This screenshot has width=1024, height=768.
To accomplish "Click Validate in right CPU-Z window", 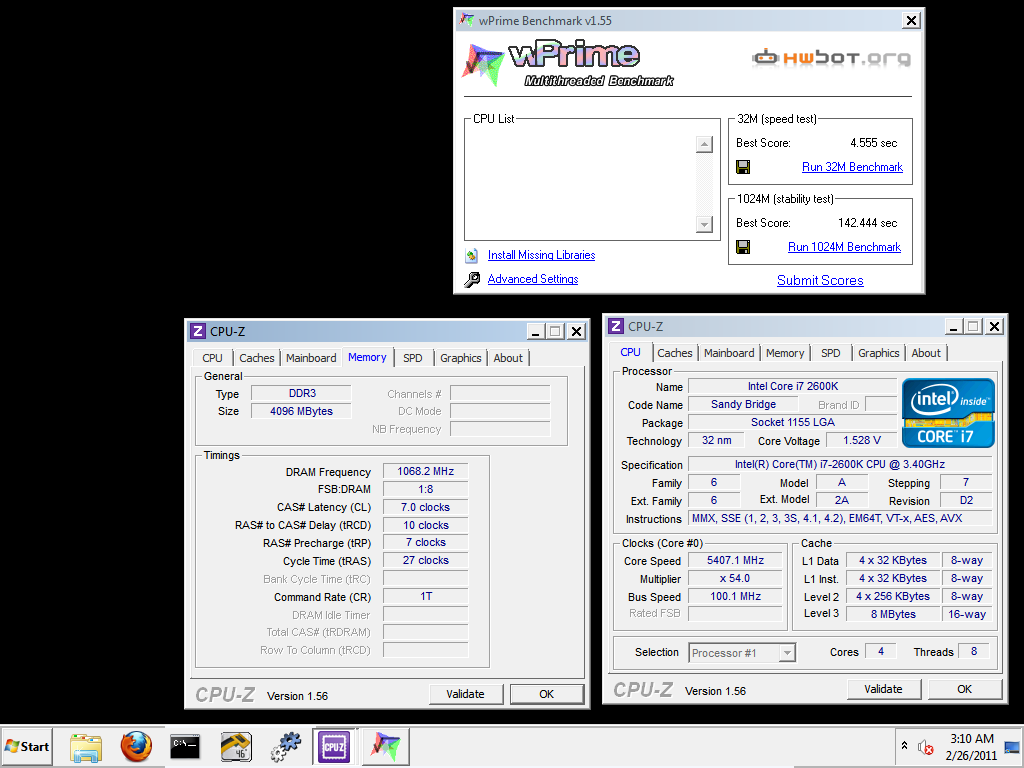I will pyautogui.click(x=884, y=689).
